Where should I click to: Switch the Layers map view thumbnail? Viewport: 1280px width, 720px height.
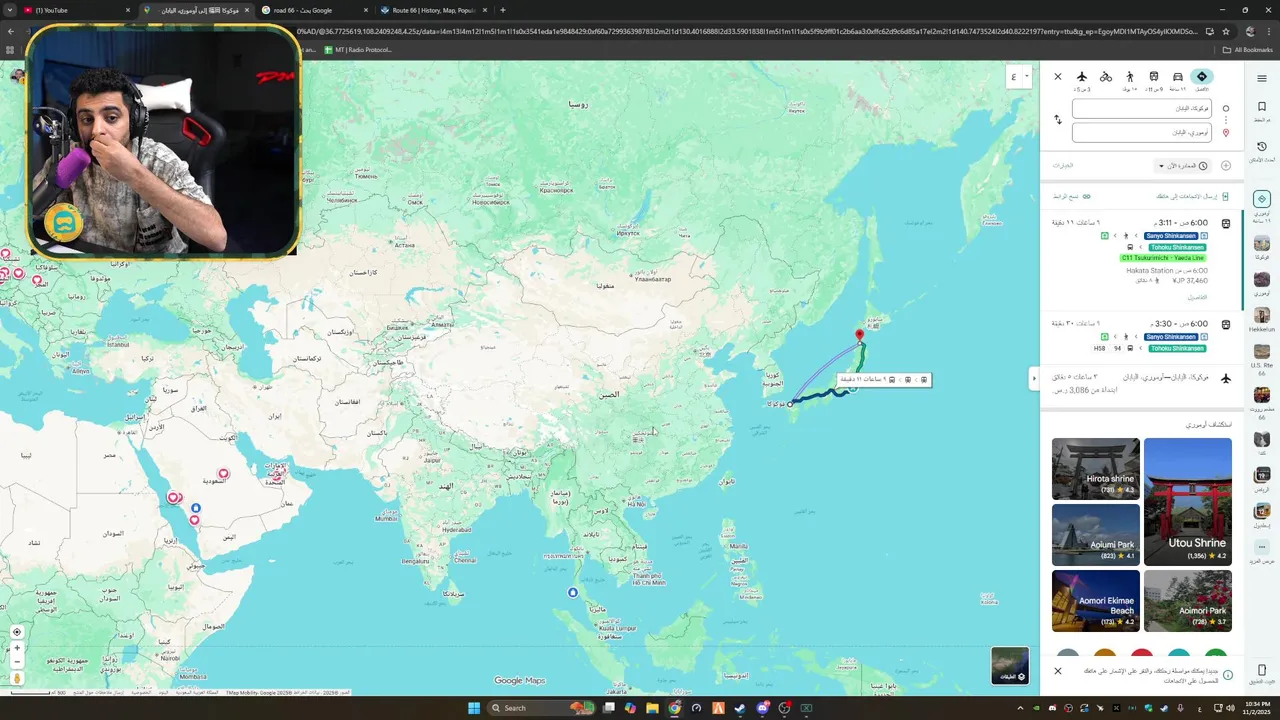[x=1010, y=665]
